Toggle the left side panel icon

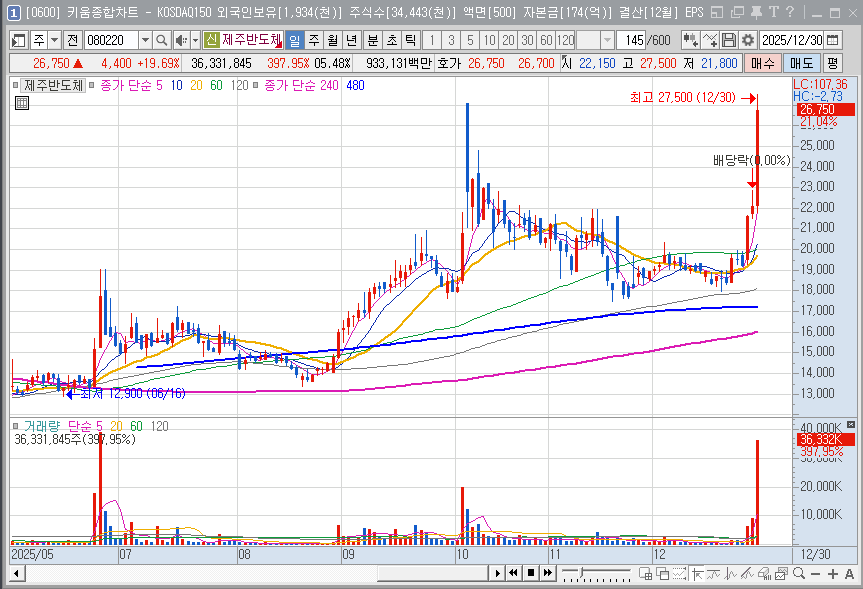pyautogui.click(x=19, y=40)
